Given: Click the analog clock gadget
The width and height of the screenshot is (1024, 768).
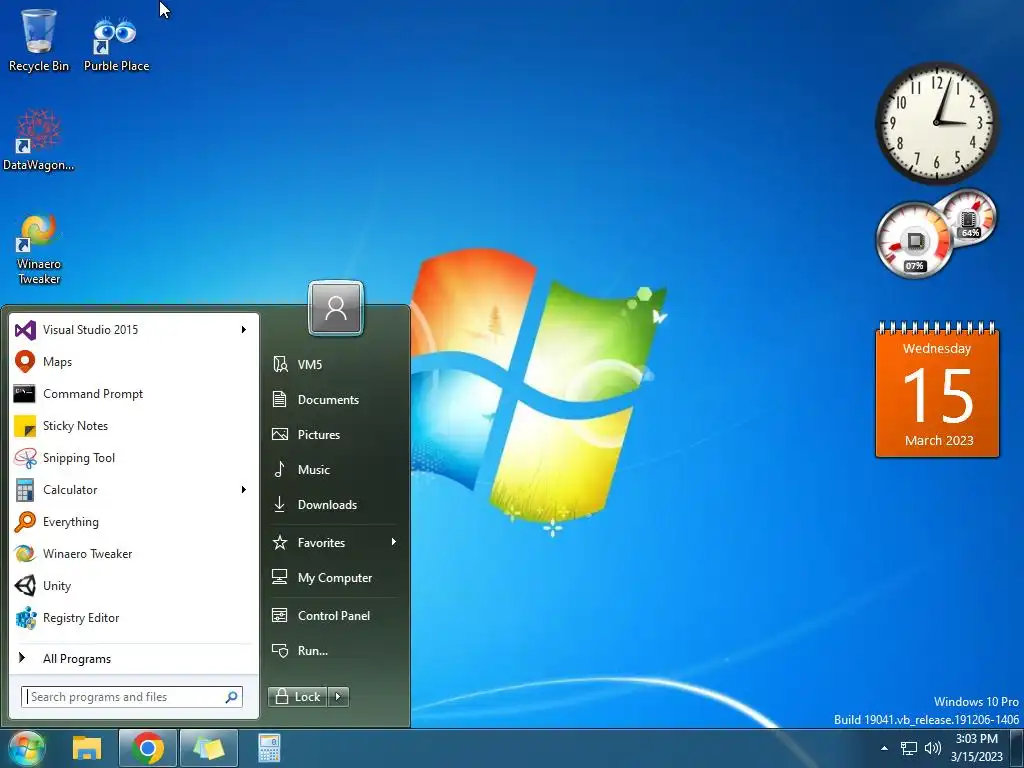Looking at the screenshot, I should click(x=936, y=123).
